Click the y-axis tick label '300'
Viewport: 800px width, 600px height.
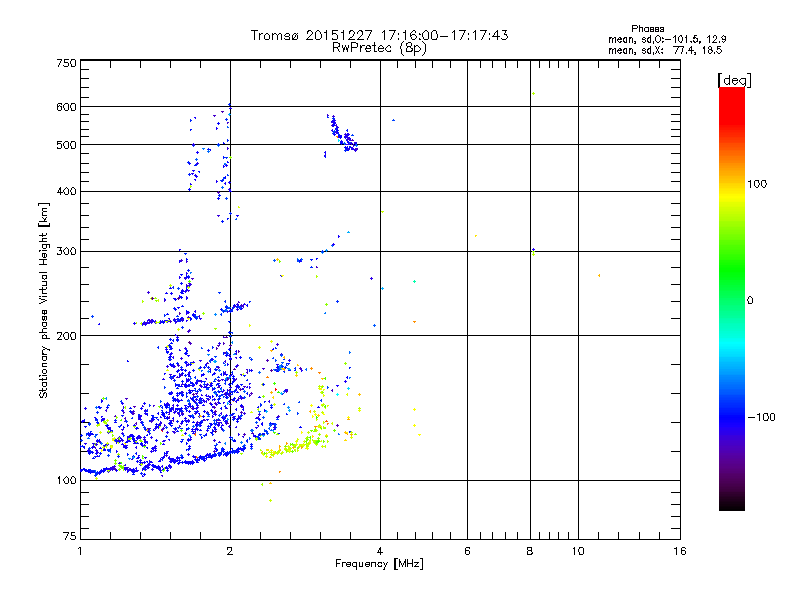click(x=66, y=252)
